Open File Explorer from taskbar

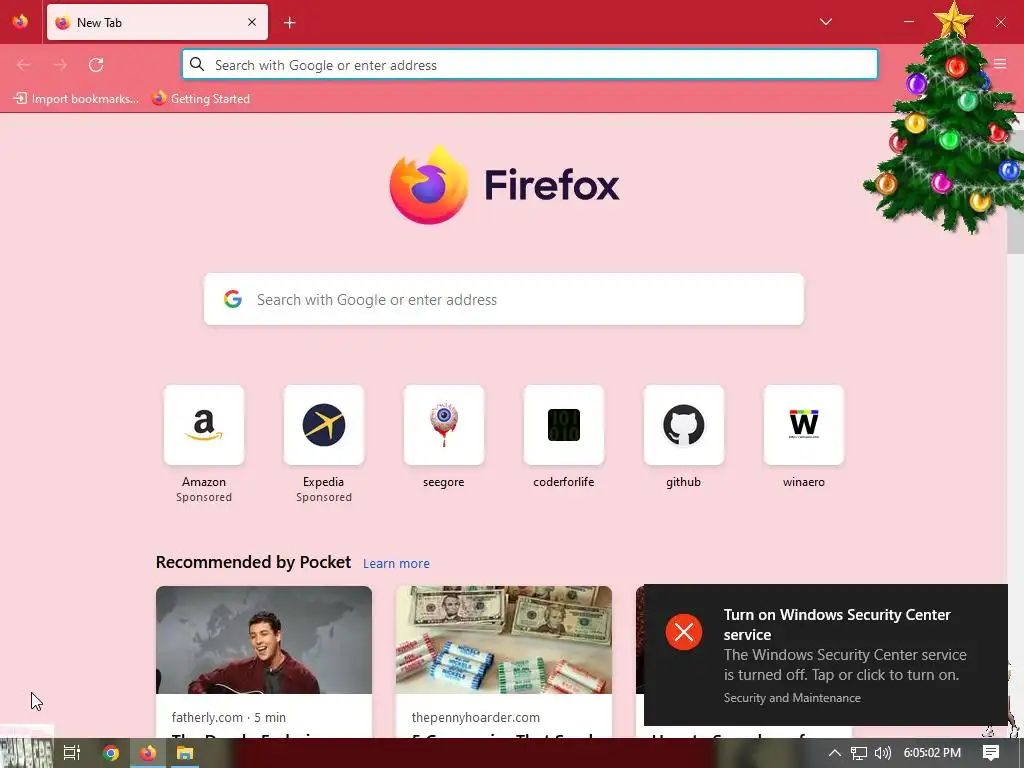[x=185, y=753]
